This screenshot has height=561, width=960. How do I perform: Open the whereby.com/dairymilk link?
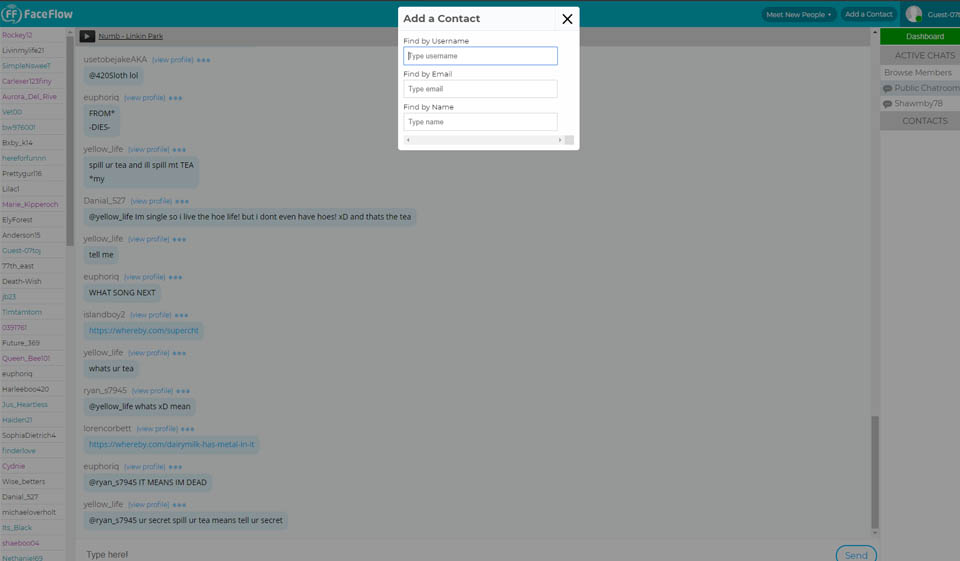pos(171,444)
